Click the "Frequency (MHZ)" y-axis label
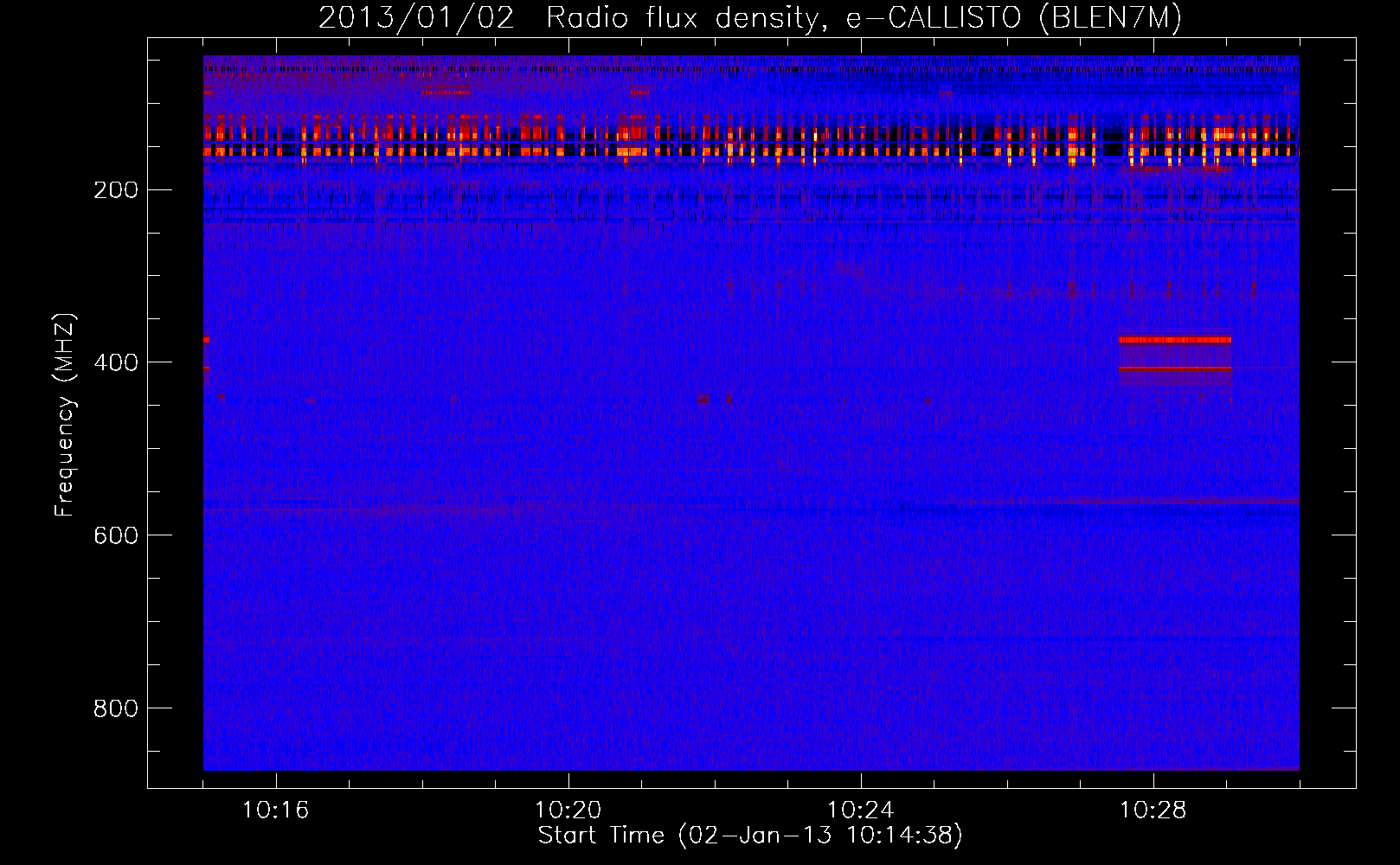This screenshot has width=1400, height=865. 65,415
